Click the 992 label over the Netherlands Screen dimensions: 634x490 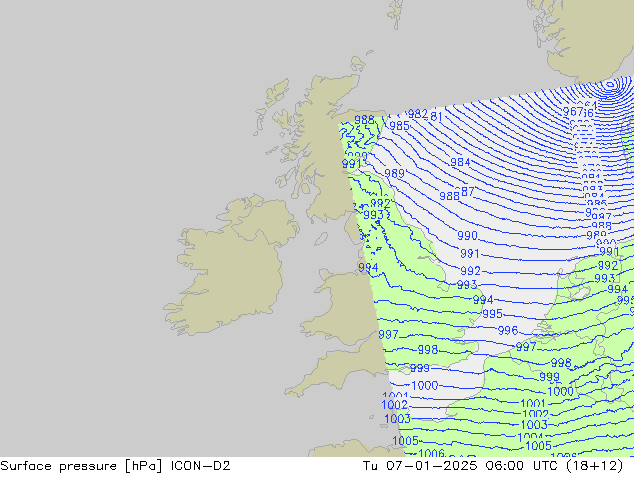[x=608, y=266]
